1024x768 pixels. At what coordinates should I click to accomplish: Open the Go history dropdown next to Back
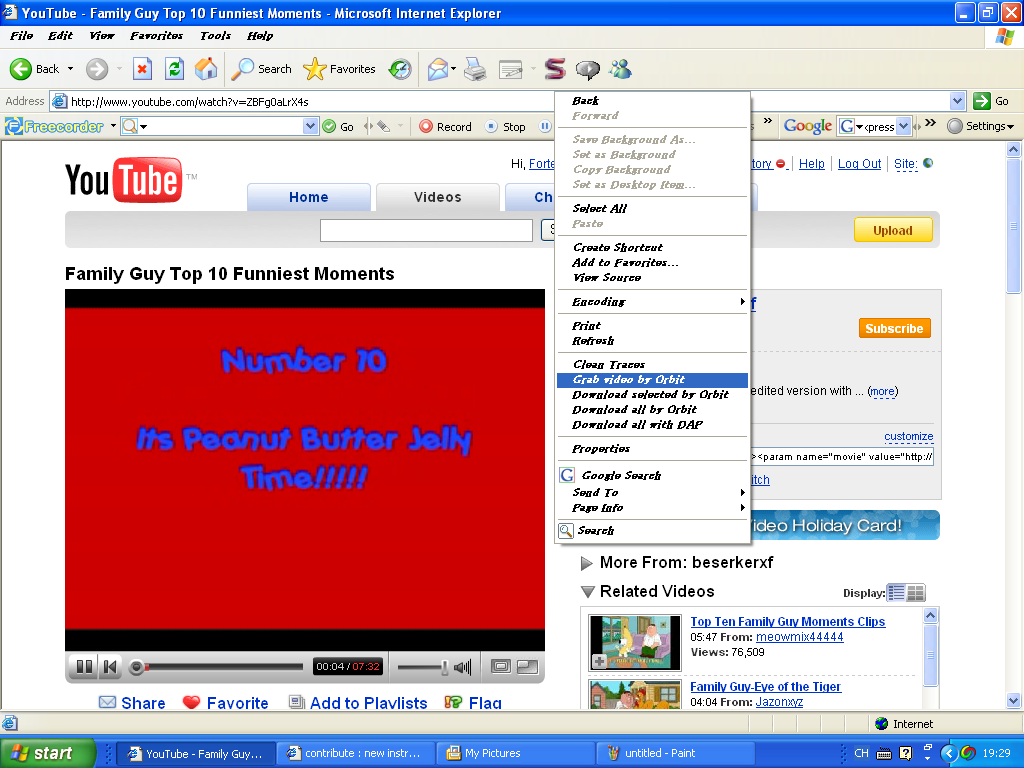pyautogui.click(x=68, y=69)
